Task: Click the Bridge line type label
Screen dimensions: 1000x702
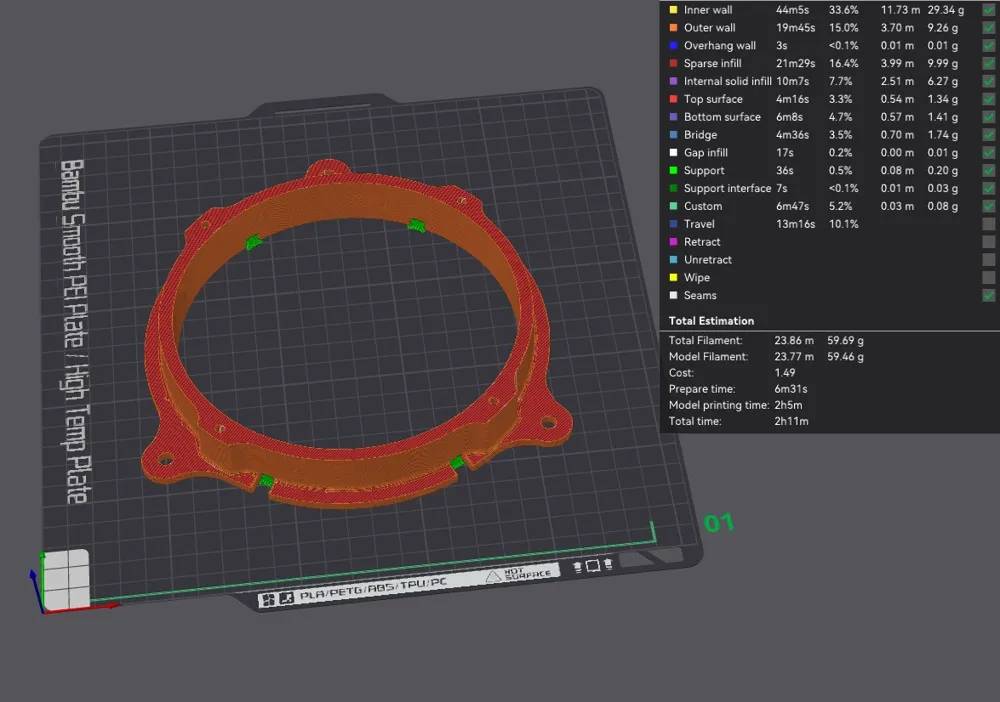Action: tap(700, 135)
